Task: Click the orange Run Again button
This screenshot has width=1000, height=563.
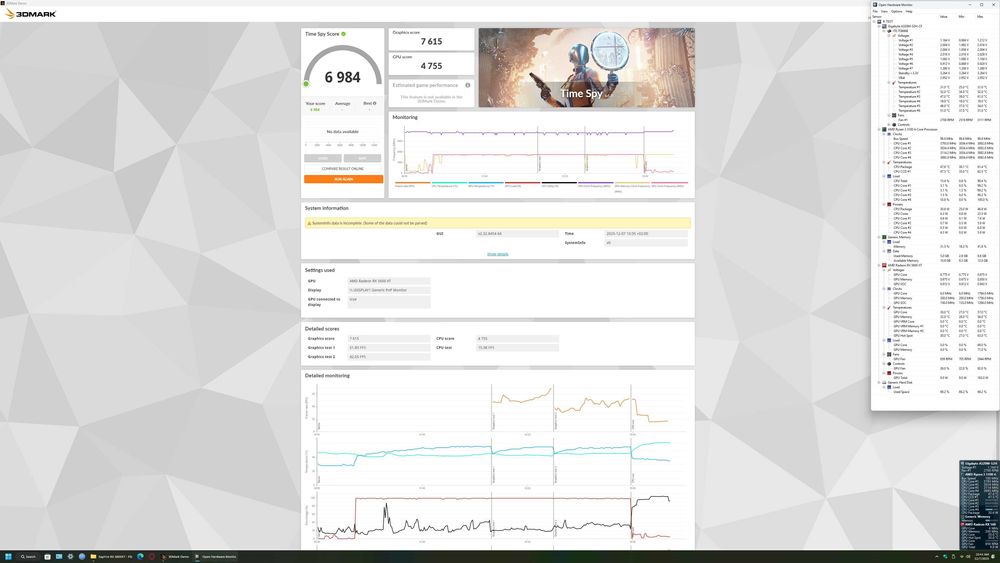Action: point(343,179)
